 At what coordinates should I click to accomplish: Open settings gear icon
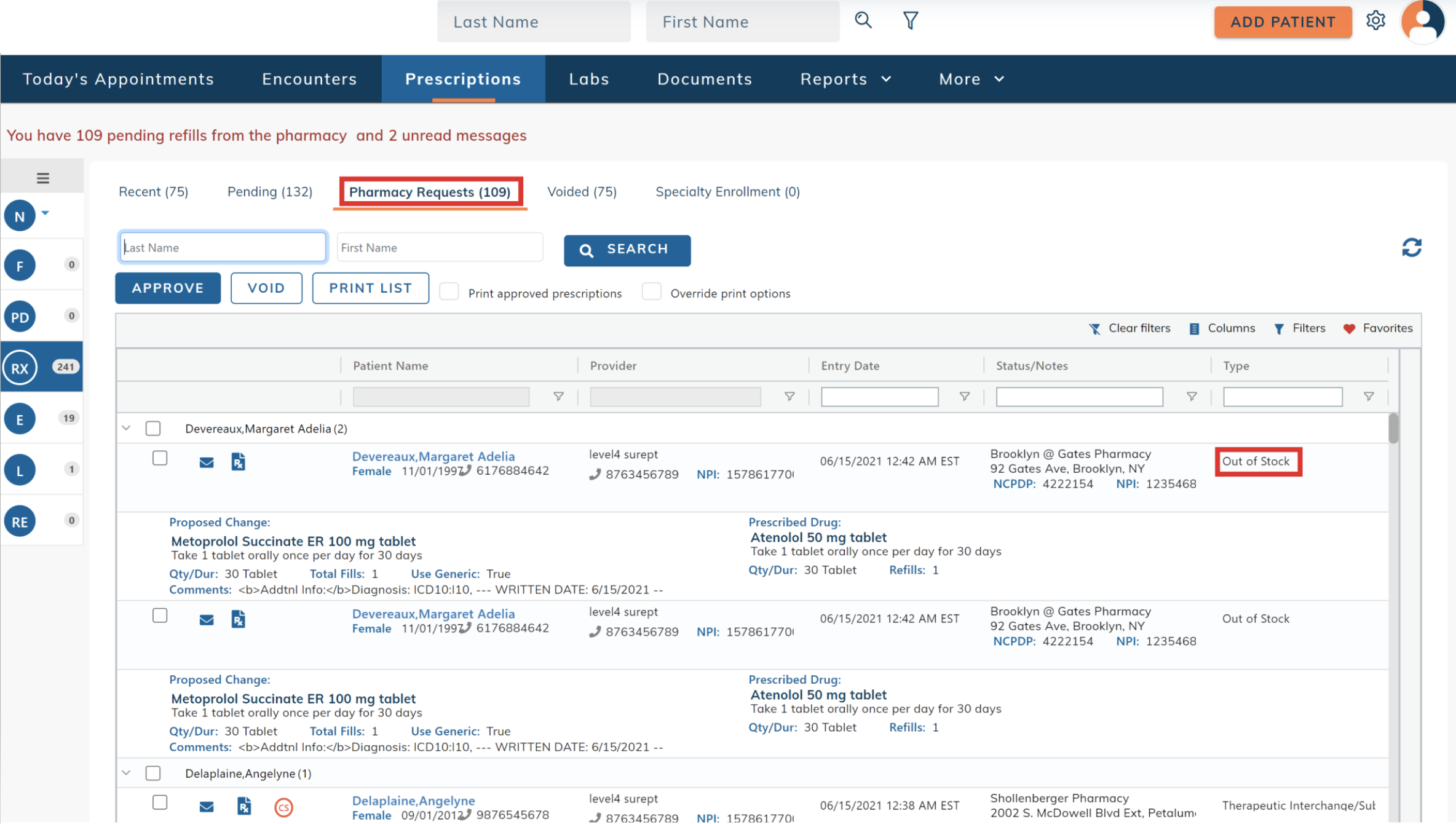1375,21
